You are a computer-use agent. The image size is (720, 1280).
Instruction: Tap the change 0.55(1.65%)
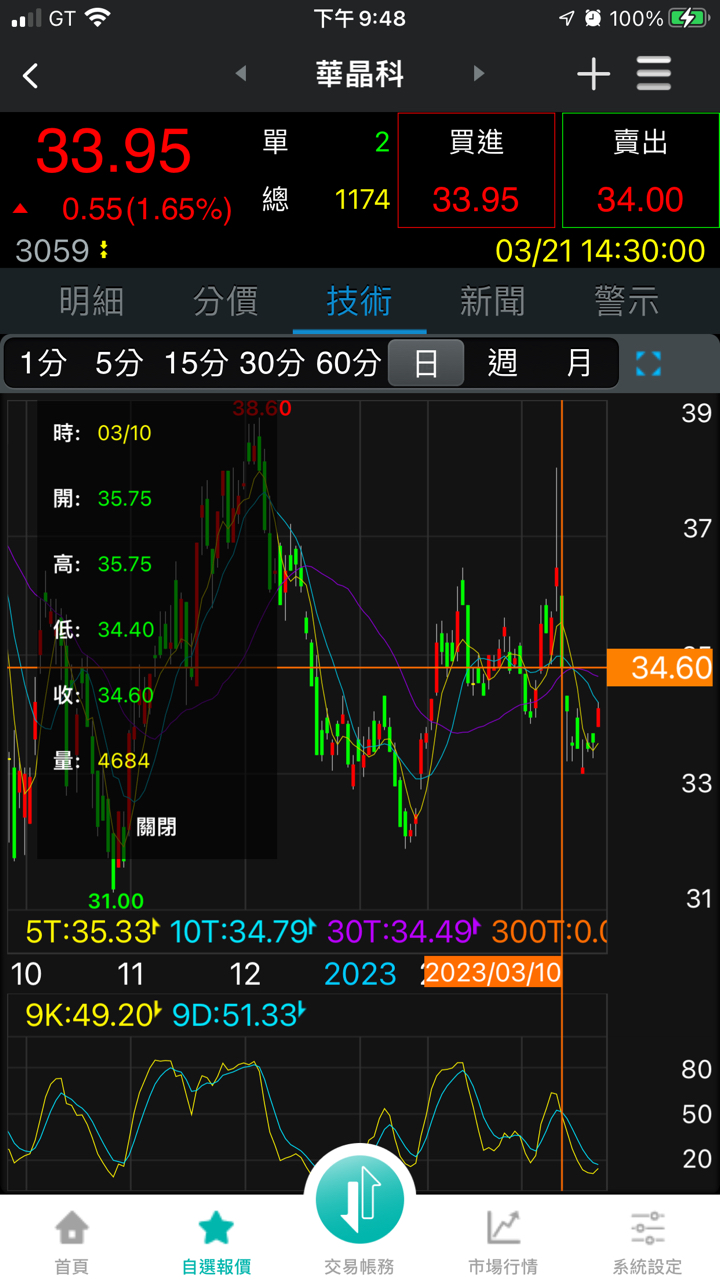147,209
